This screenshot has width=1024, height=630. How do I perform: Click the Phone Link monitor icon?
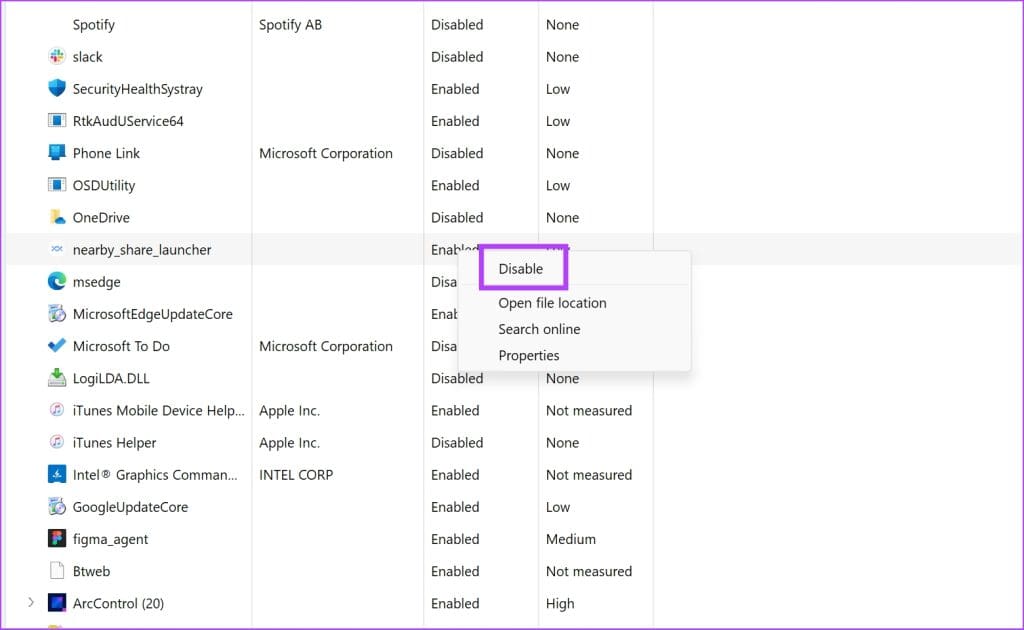(x=57, y=152)
